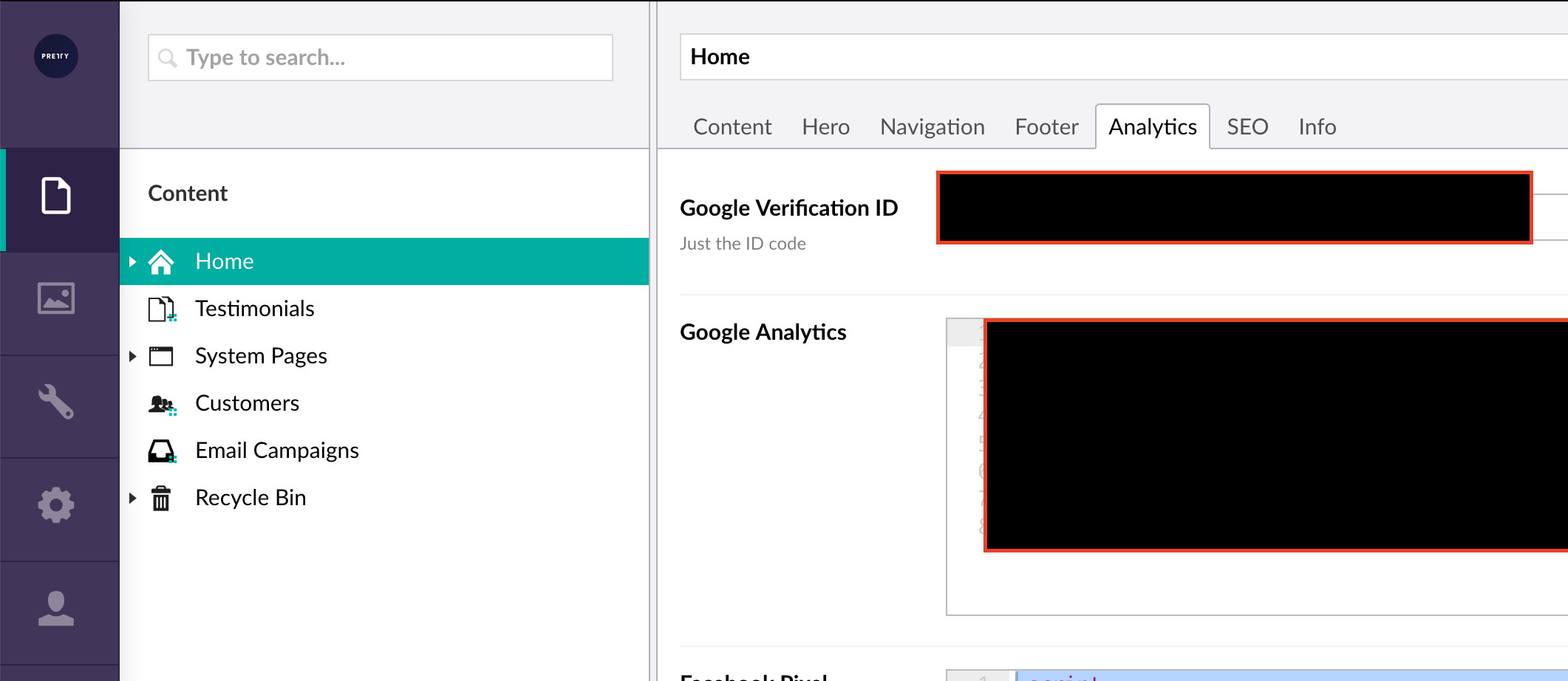Click the Customers people icon
The height and width of the screenshot is (681, 1568).
162,404
